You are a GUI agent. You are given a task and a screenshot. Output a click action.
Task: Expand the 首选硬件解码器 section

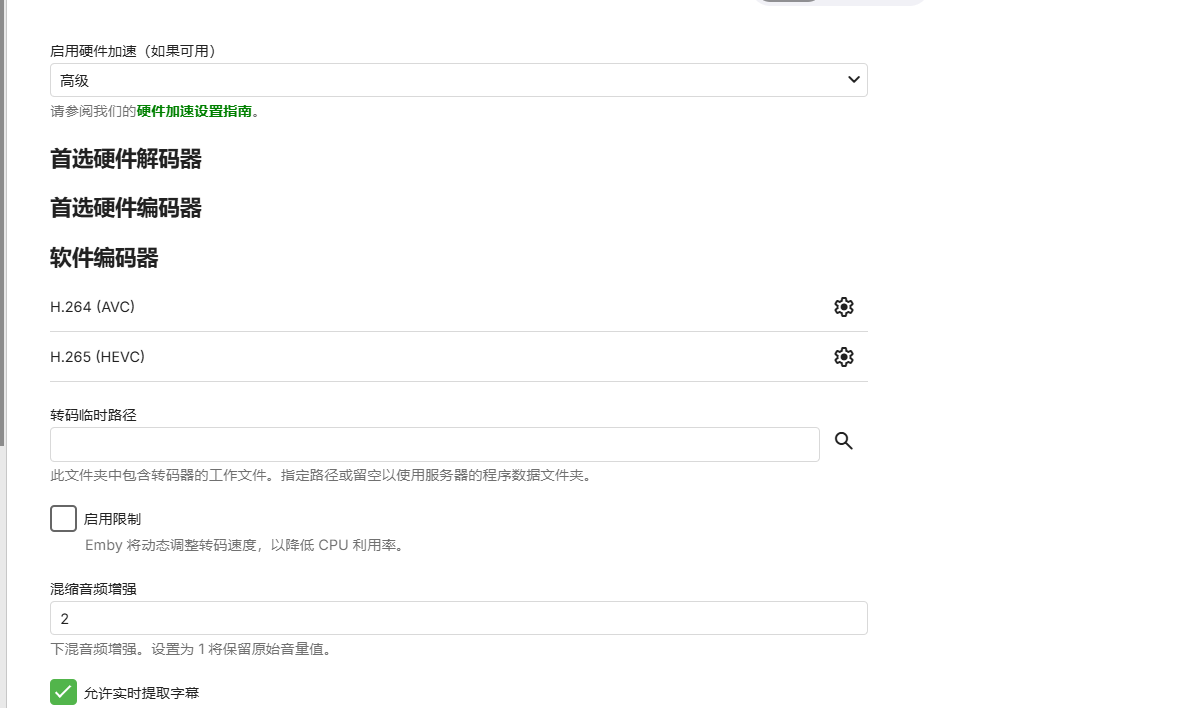tap(126, 159)
